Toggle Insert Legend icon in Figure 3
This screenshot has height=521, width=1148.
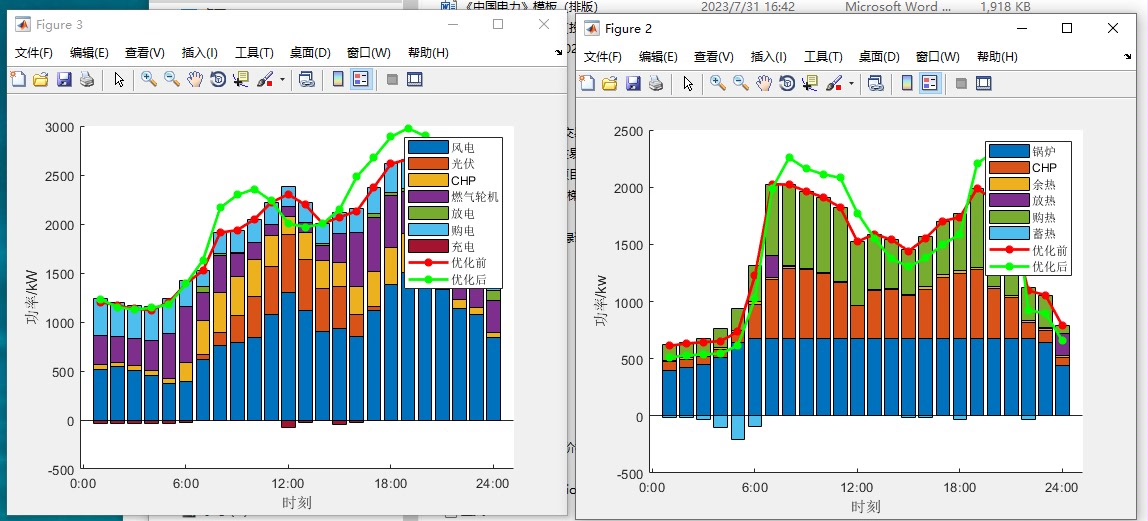[x=359, y=79]
